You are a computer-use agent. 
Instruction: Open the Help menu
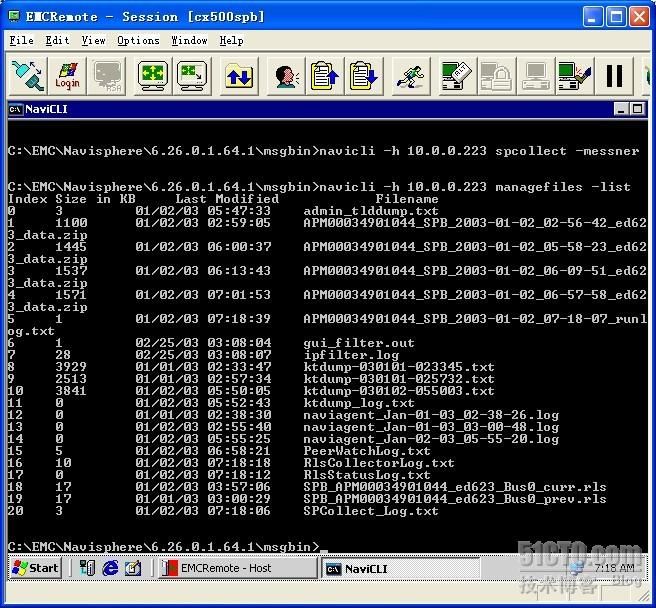coord(231,41)
